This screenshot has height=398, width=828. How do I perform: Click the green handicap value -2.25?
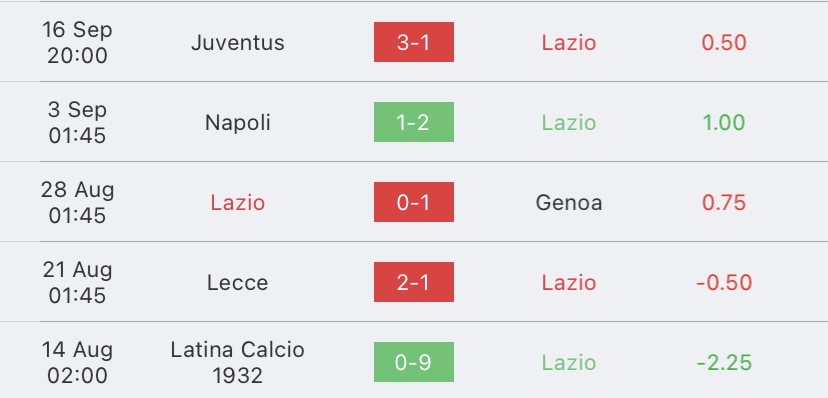tap(724, 362)
